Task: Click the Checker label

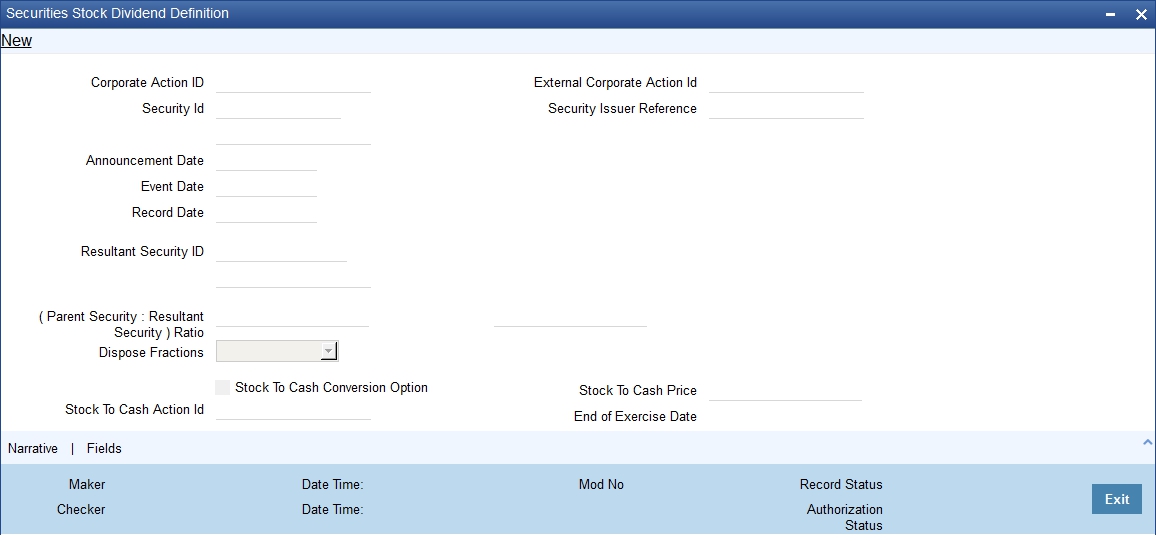Action: pyautogui.click(x=81, y=509)
